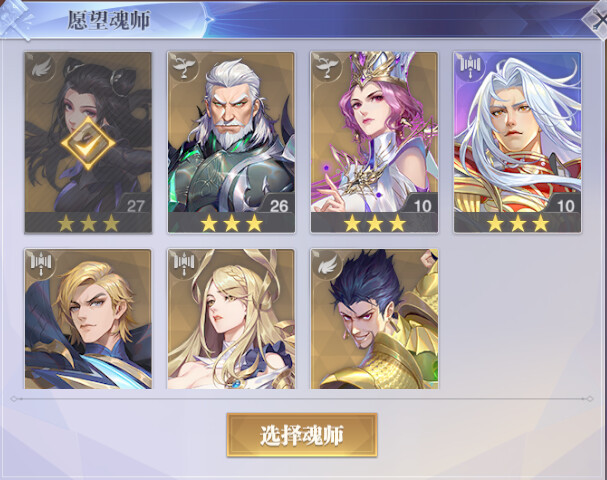Click the tower icon on blonde woman card
The height and width of the screenshot is (480, 607).
183,264
